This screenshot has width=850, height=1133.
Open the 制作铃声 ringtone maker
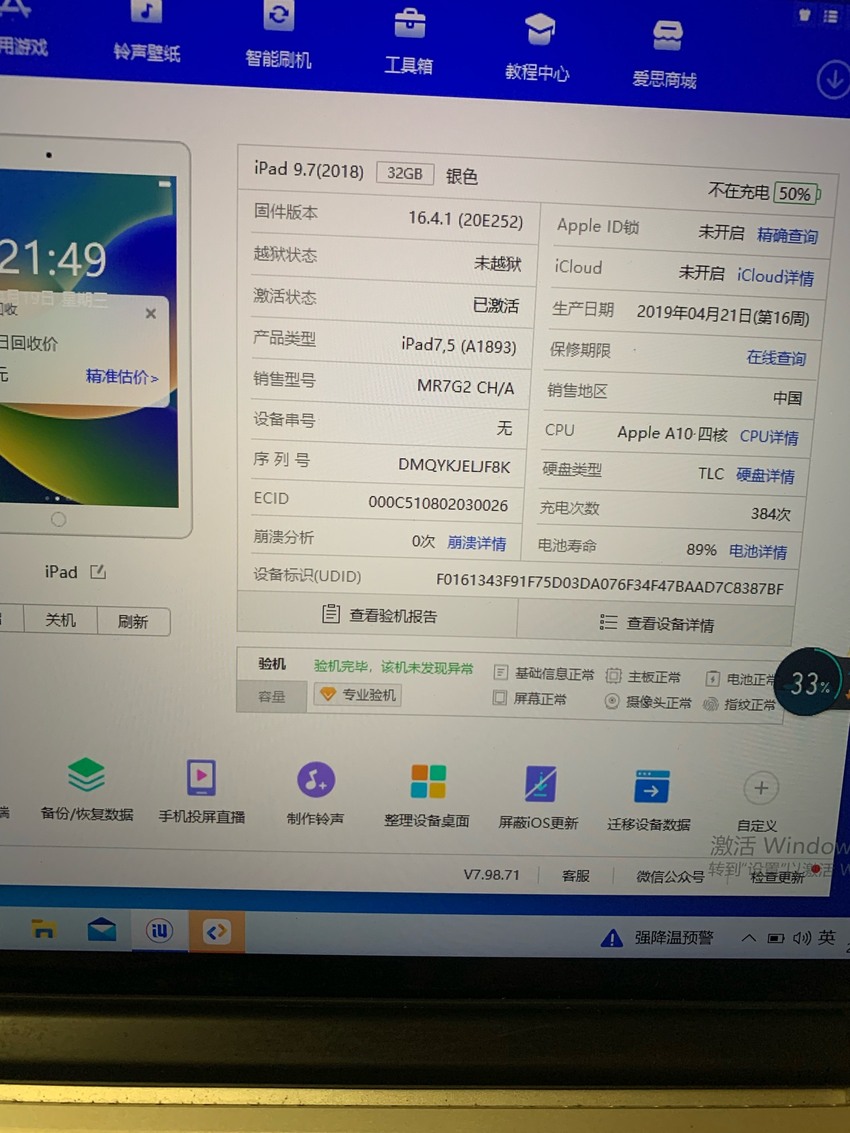[316, 794]
